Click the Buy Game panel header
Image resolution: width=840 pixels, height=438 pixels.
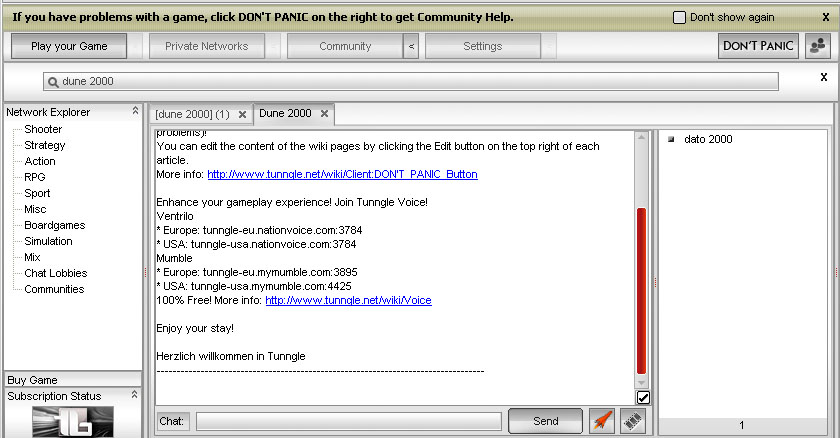(73, 380)
